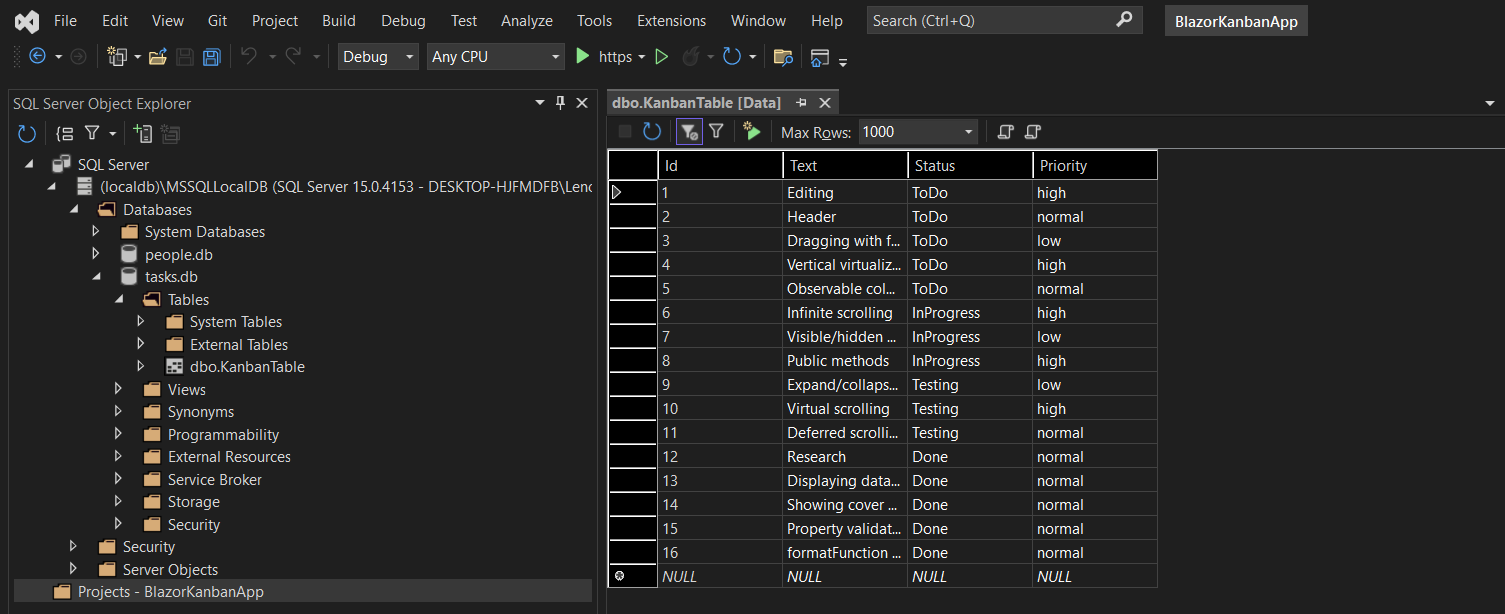The image size is (1505, 614).
Task: Open the File menu
Action: (x=65, y=20)
